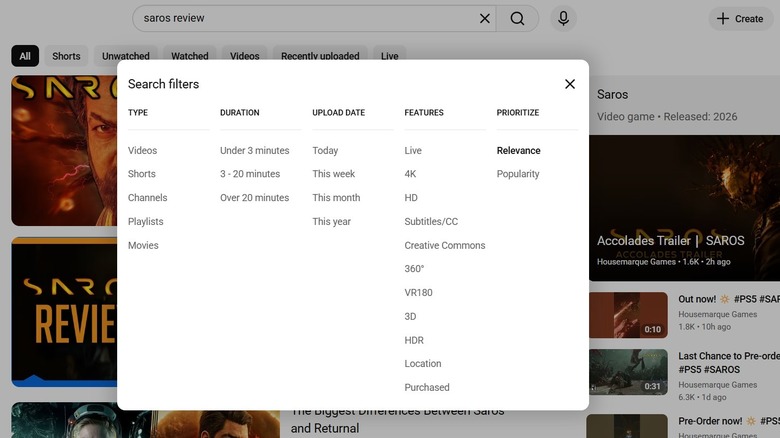
Task: Enable the HDR feature filter
Action: tap(414, 340)
